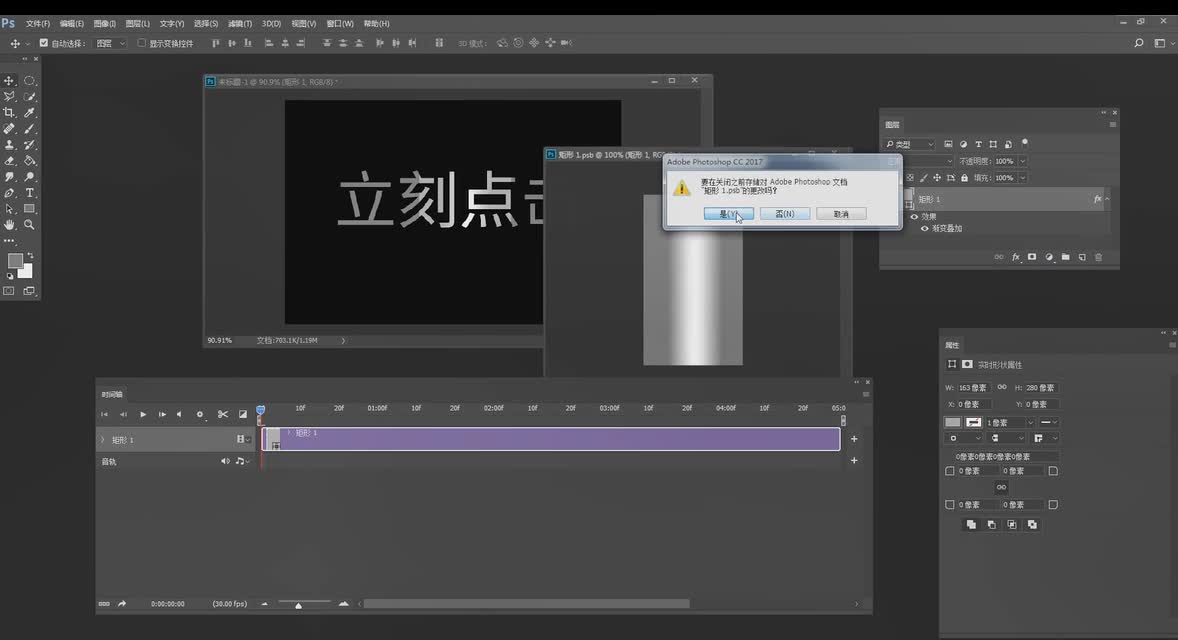
Task: Open the 文件 (File) menu
Action: (35, 23)
